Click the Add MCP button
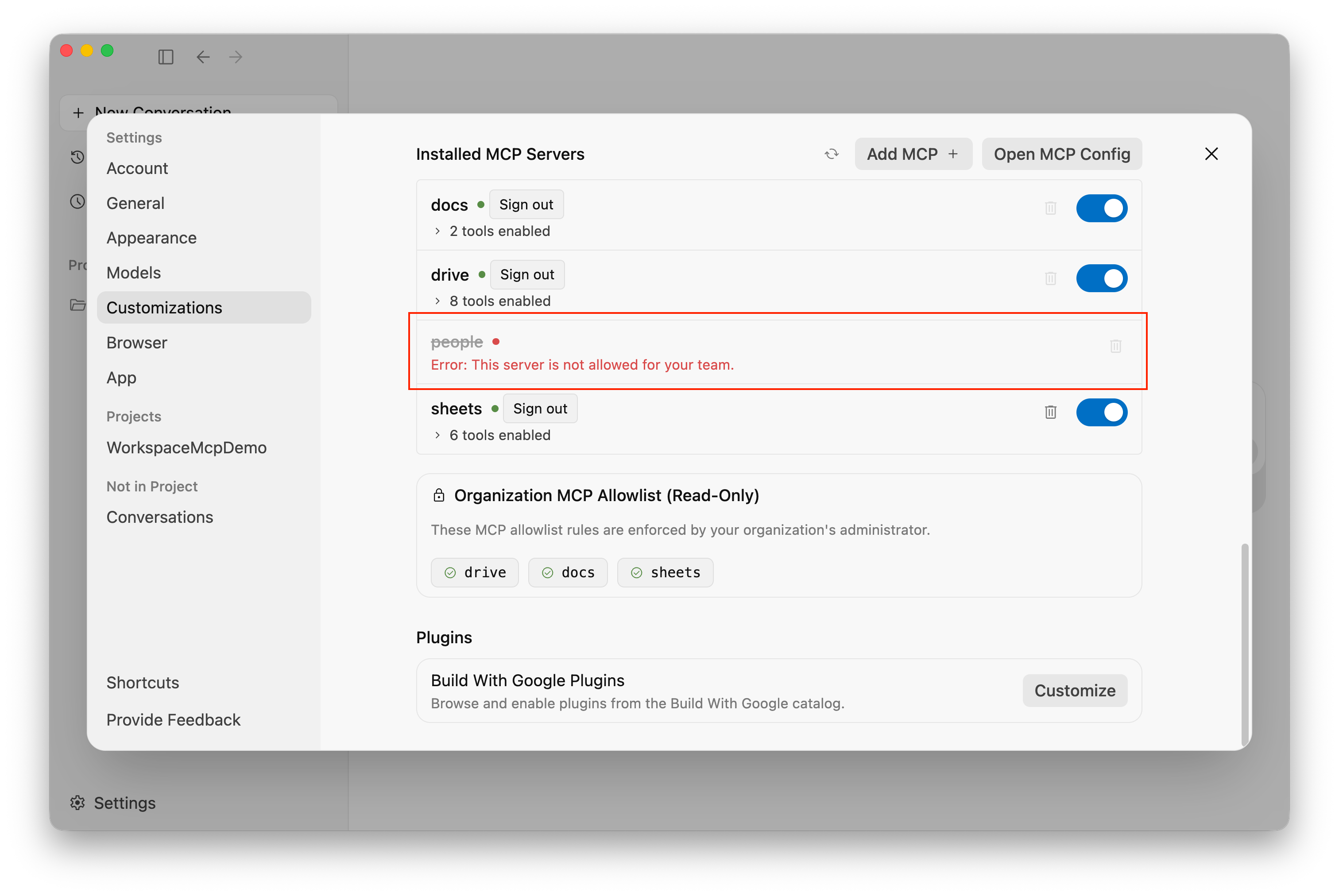1339x896 pixels. point(913,154)
